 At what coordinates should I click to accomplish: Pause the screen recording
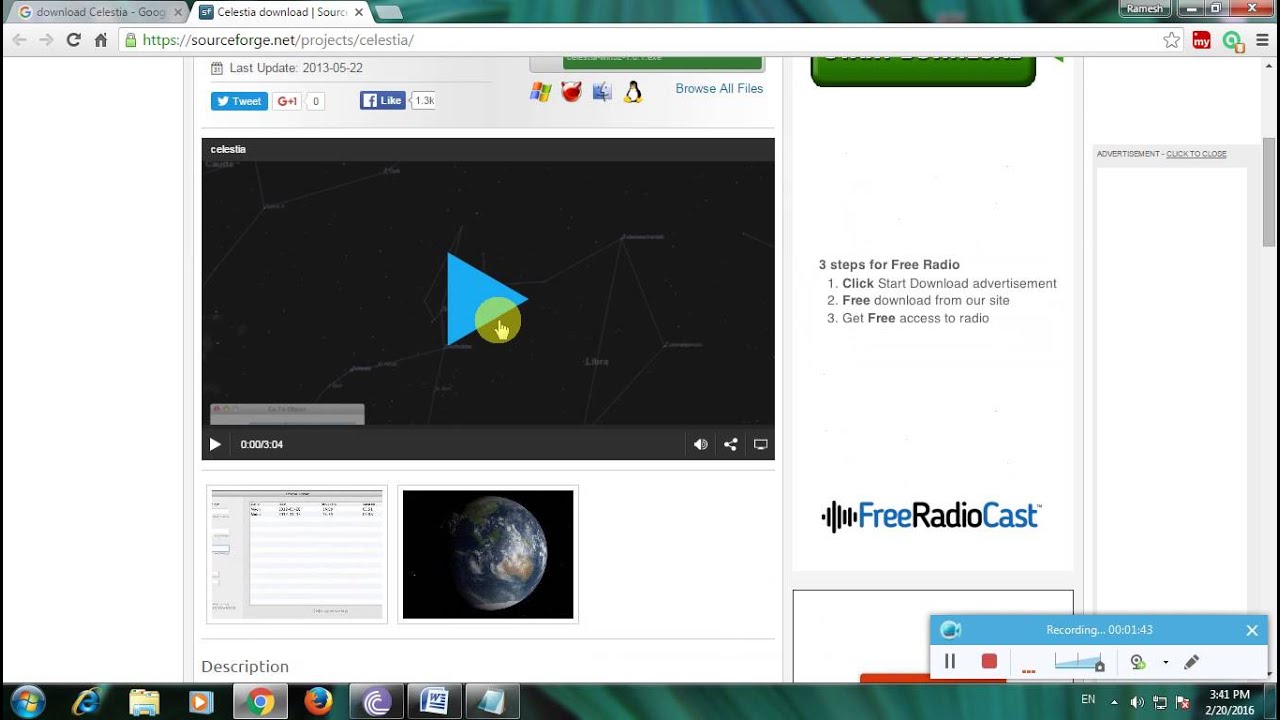[x=950, y=661]
